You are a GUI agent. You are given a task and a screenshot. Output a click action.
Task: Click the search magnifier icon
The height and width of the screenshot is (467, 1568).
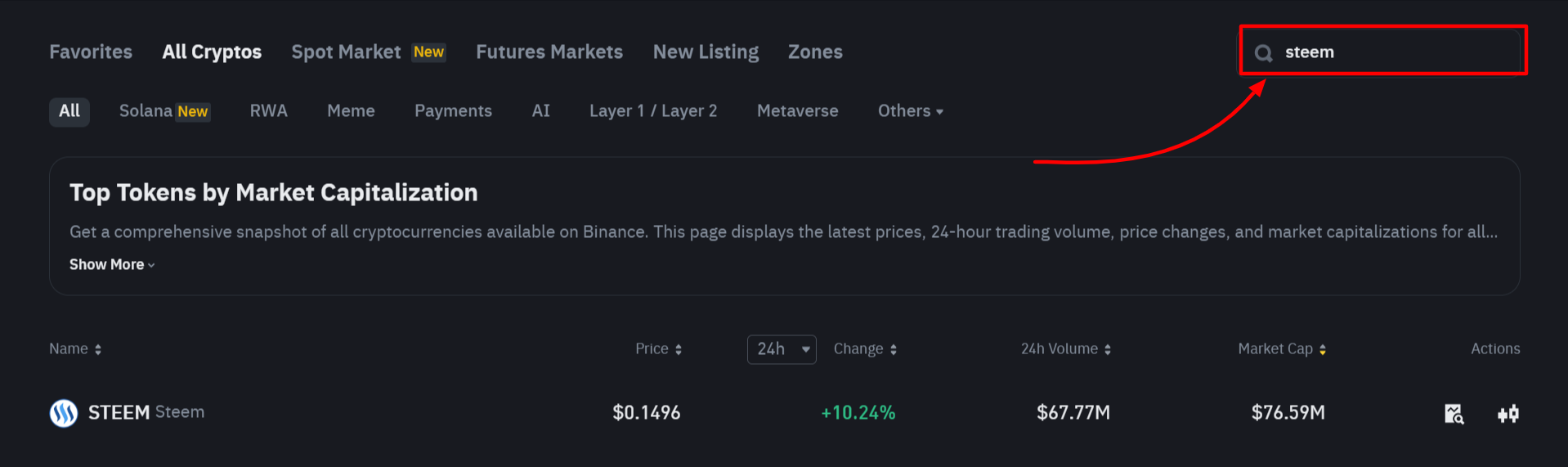tap(1263, 53)
